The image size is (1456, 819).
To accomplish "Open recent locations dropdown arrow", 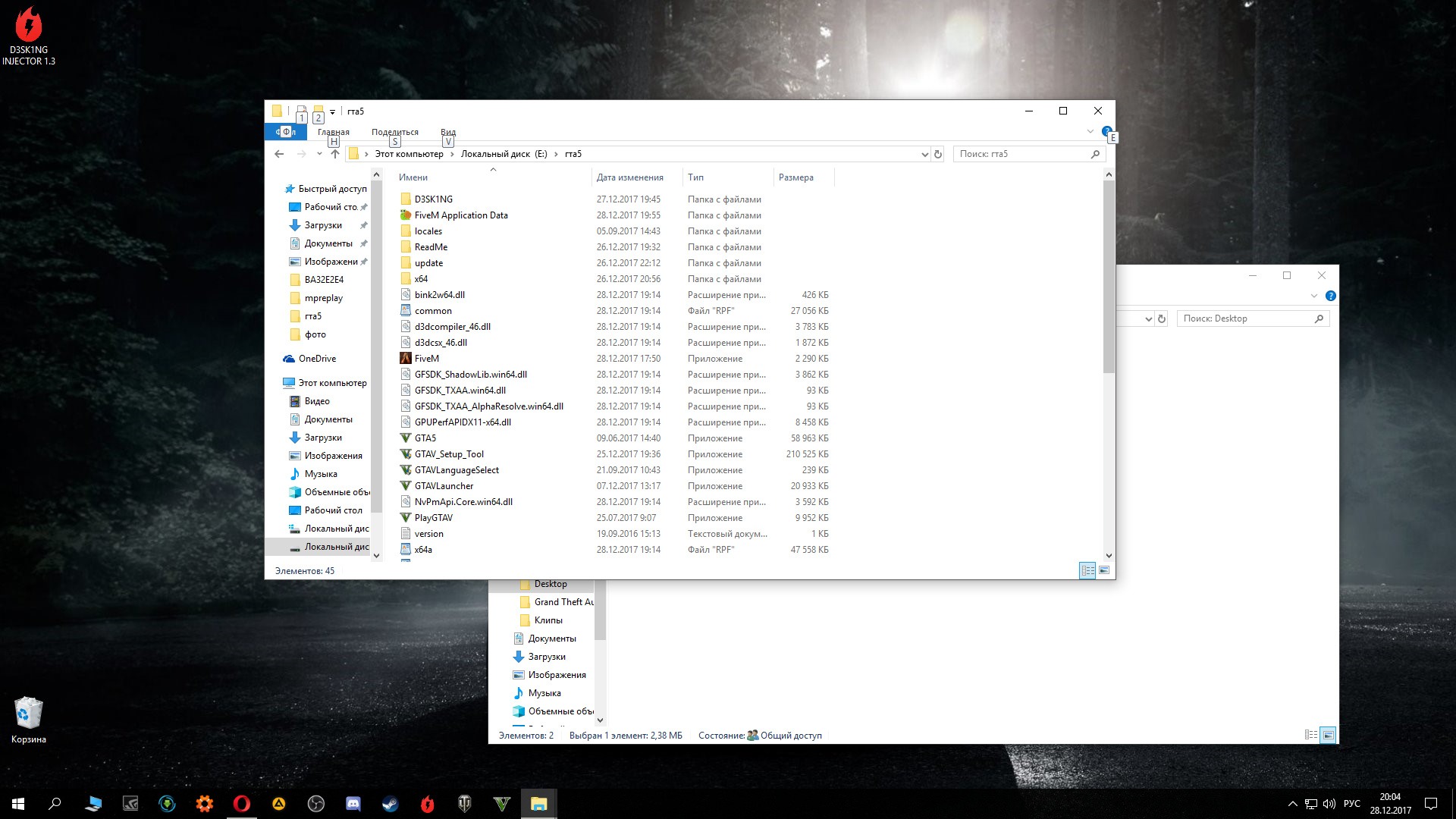I will point(319,154).
